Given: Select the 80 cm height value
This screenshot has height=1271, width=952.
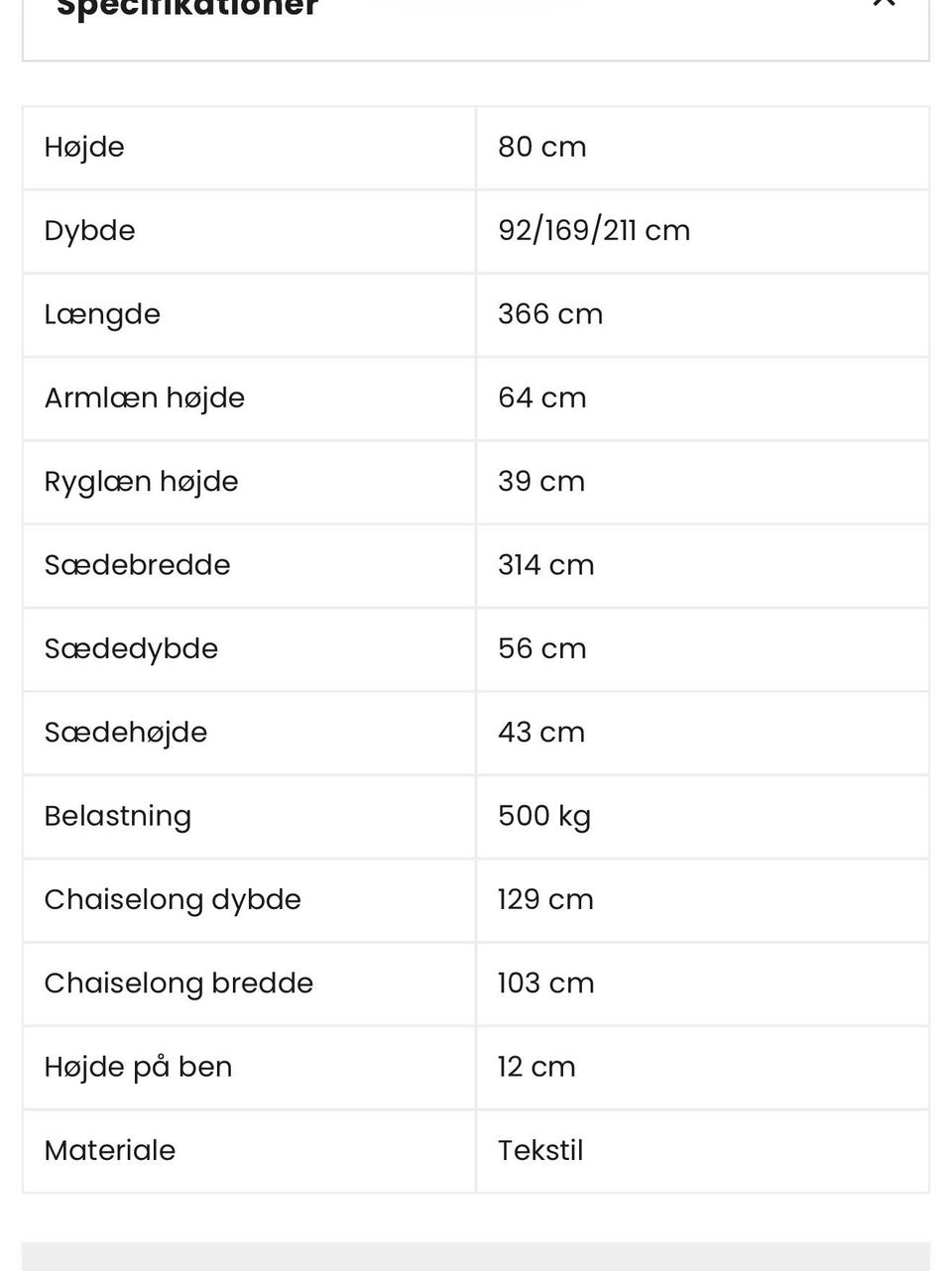Looking at the screenshot, I should coord(542,147).
